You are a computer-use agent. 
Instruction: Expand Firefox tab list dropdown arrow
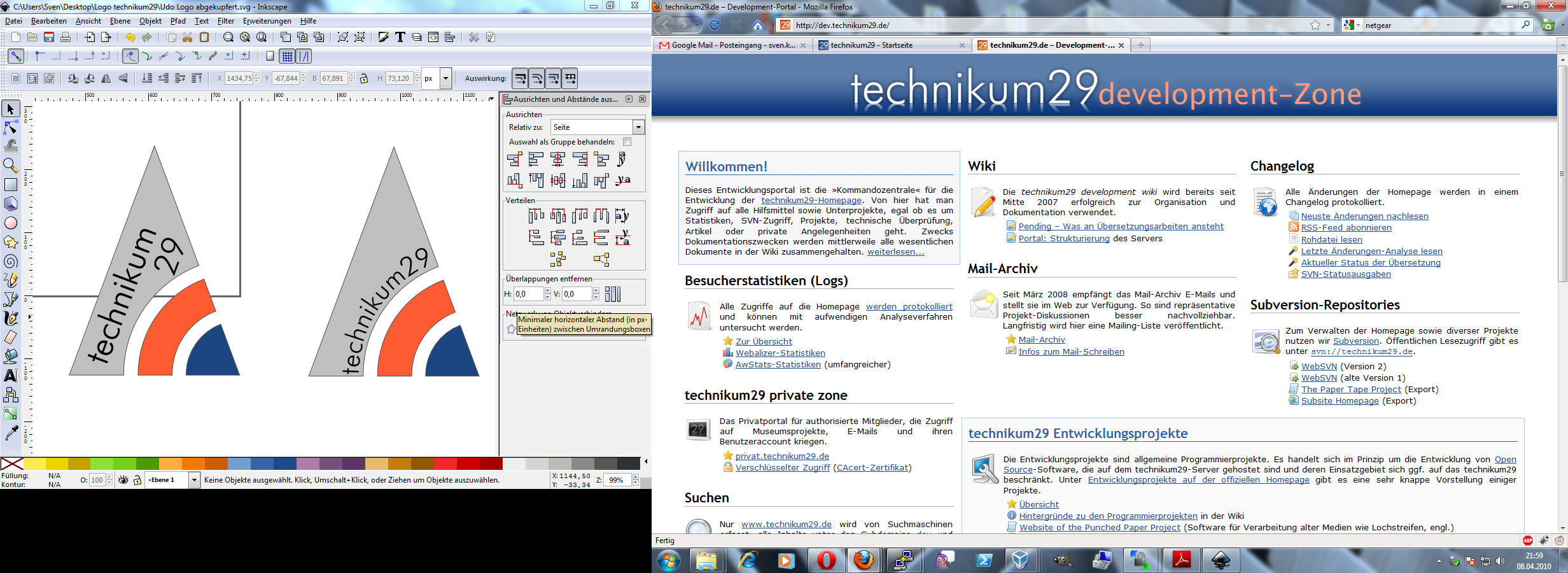1562,45
